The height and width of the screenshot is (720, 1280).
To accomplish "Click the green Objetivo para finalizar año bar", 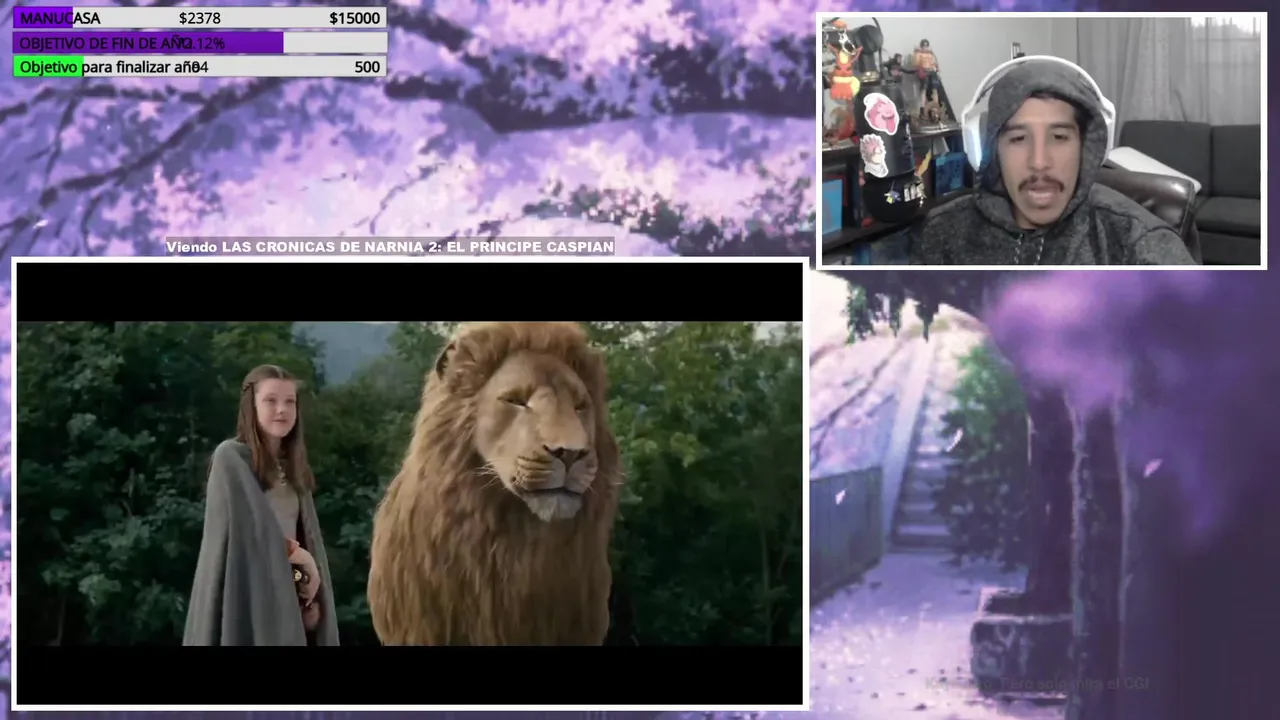I will pyautogui.click(x=200, y=67).
